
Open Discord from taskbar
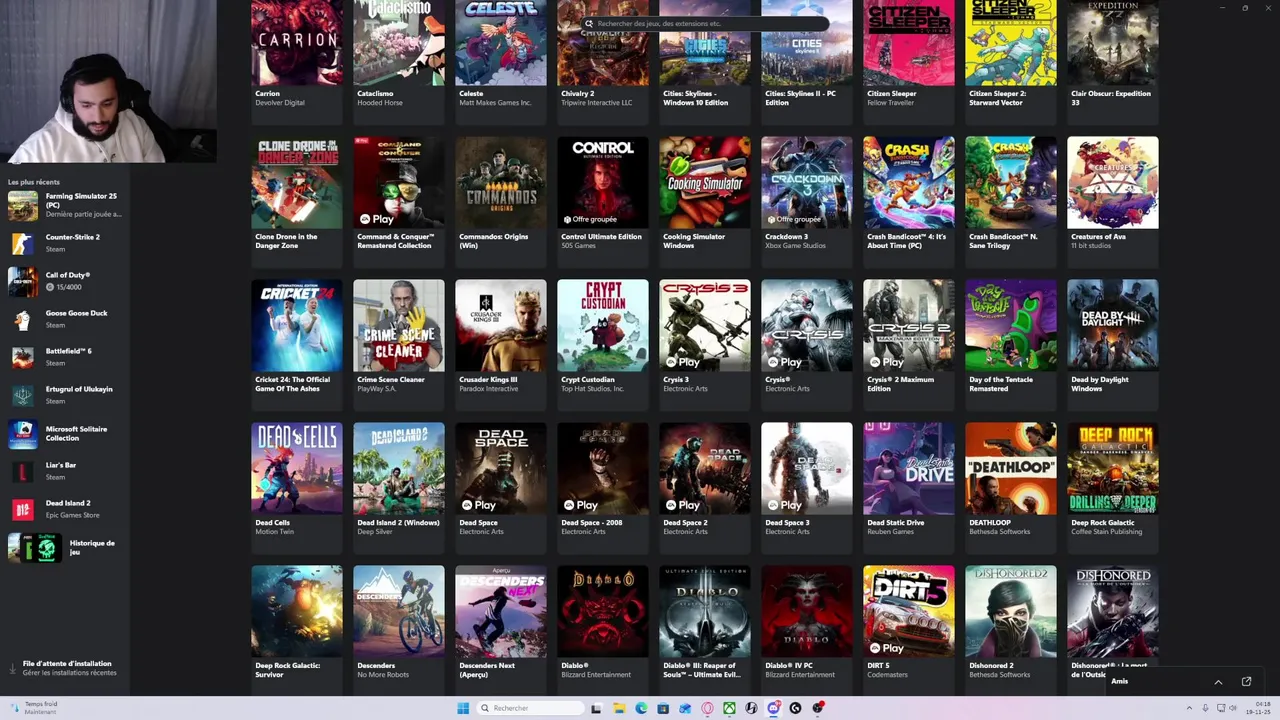tap(773, 708)
